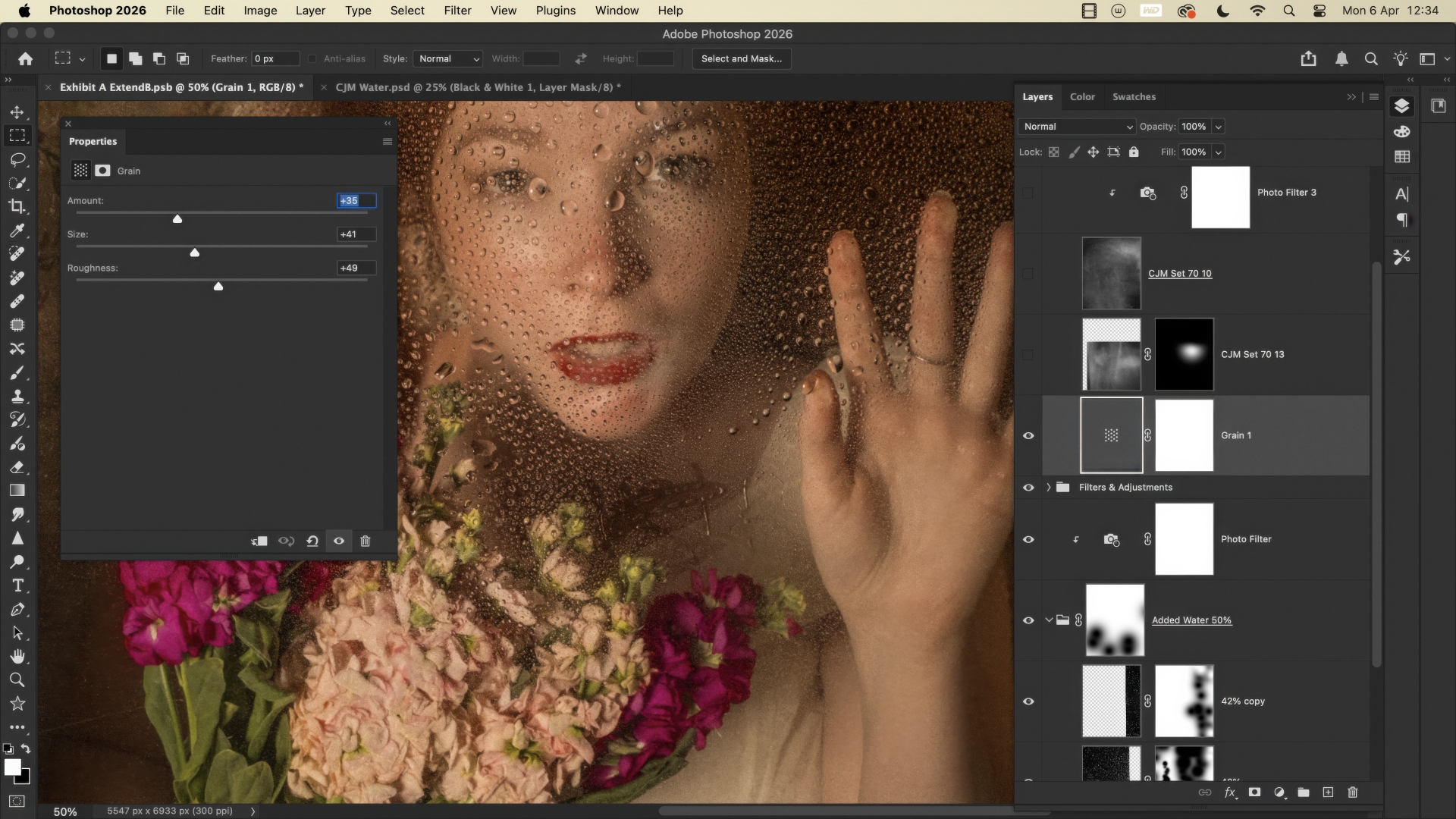Expand the Filters & Adjustments group
Viewport: 1456px width, 819px height.
(1049, 488)
